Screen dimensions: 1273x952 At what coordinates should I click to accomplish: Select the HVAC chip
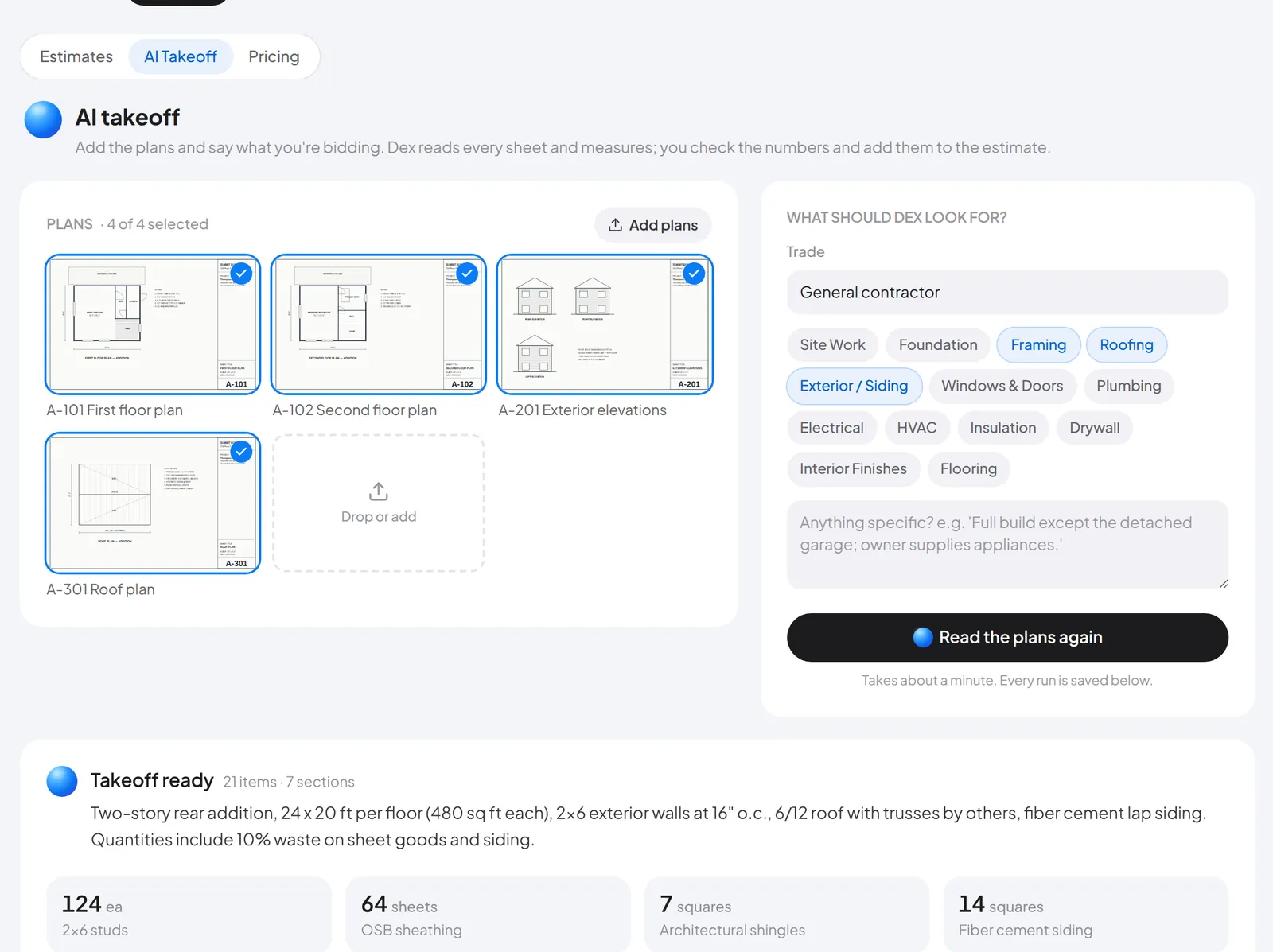917,428
